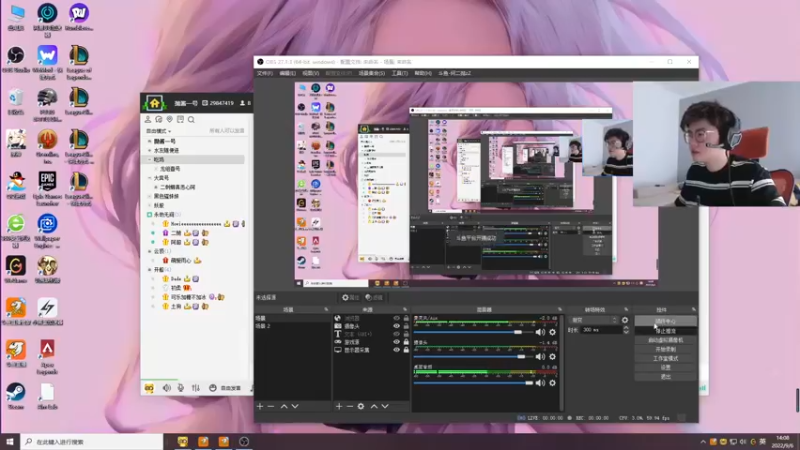Toggle the lock on the first source

coord(406,318)
